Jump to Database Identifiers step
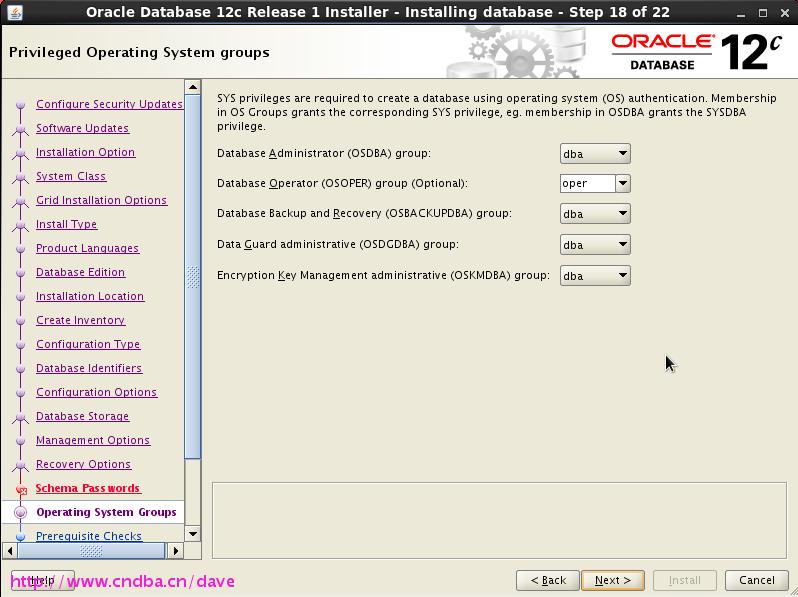 pos(89,368)
